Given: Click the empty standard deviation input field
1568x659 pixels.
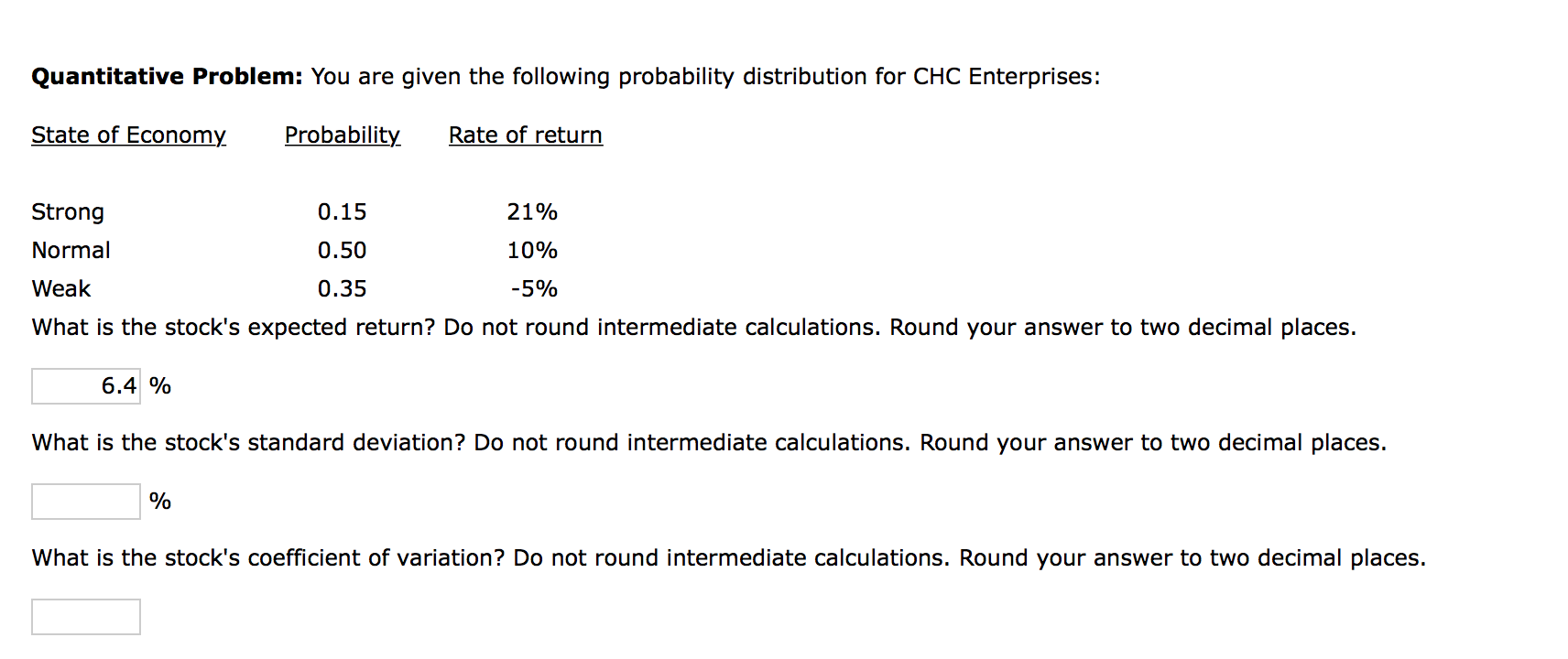Looking at the screenshot, I should pos(84,501).
